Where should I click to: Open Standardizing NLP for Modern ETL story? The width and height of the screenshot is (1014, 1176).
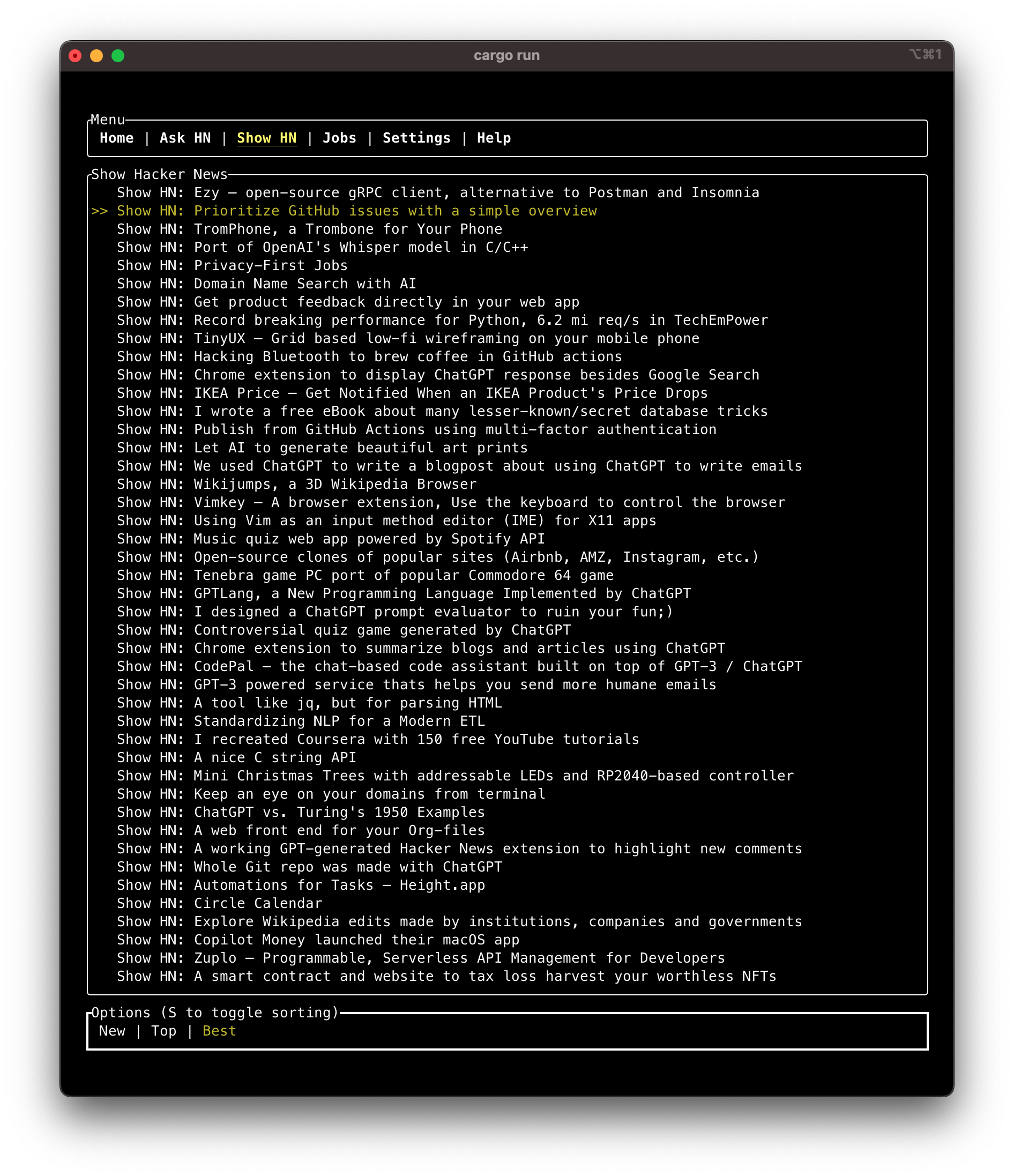(x=301, y=721)
